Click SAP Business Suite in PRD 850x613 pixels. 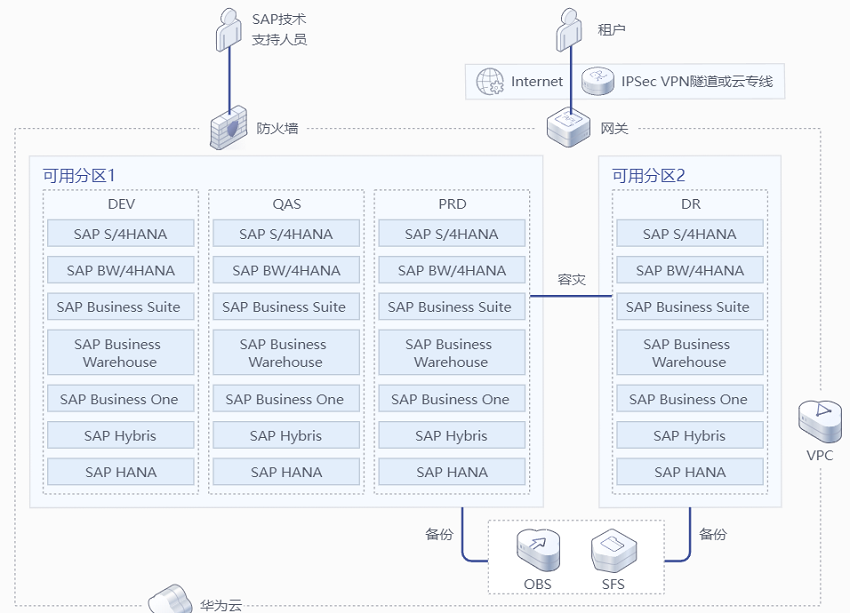[452, 307]
